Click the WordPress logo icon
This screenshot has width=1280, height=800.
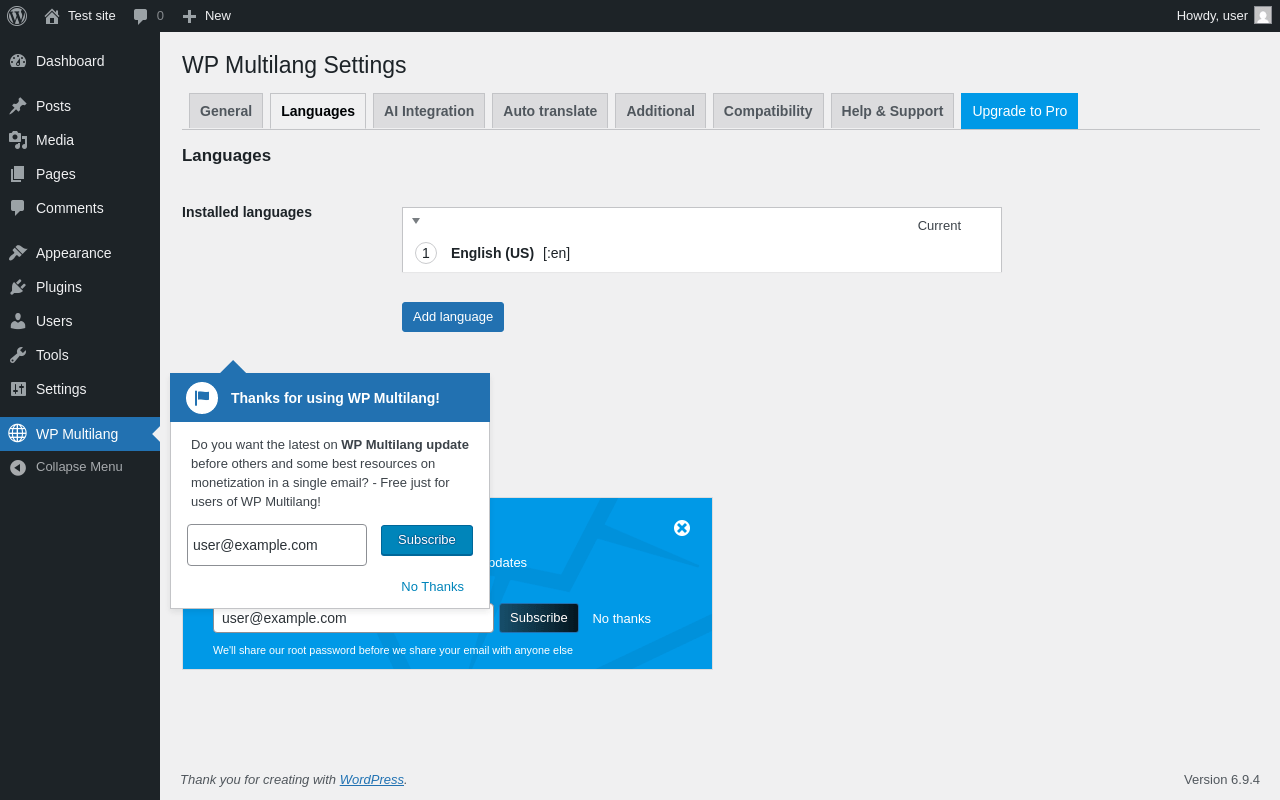tap(17, 16)
